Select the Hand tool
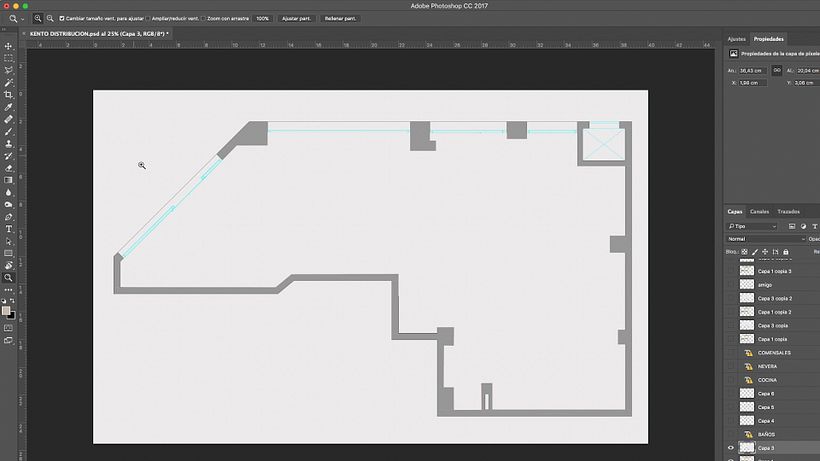 point(8,266)
